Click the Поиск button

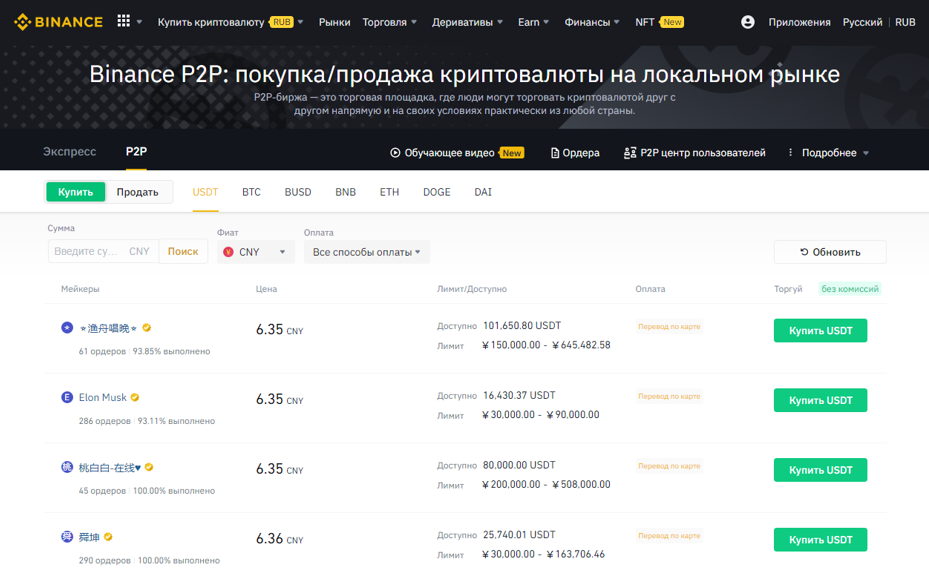click(183, 251)
